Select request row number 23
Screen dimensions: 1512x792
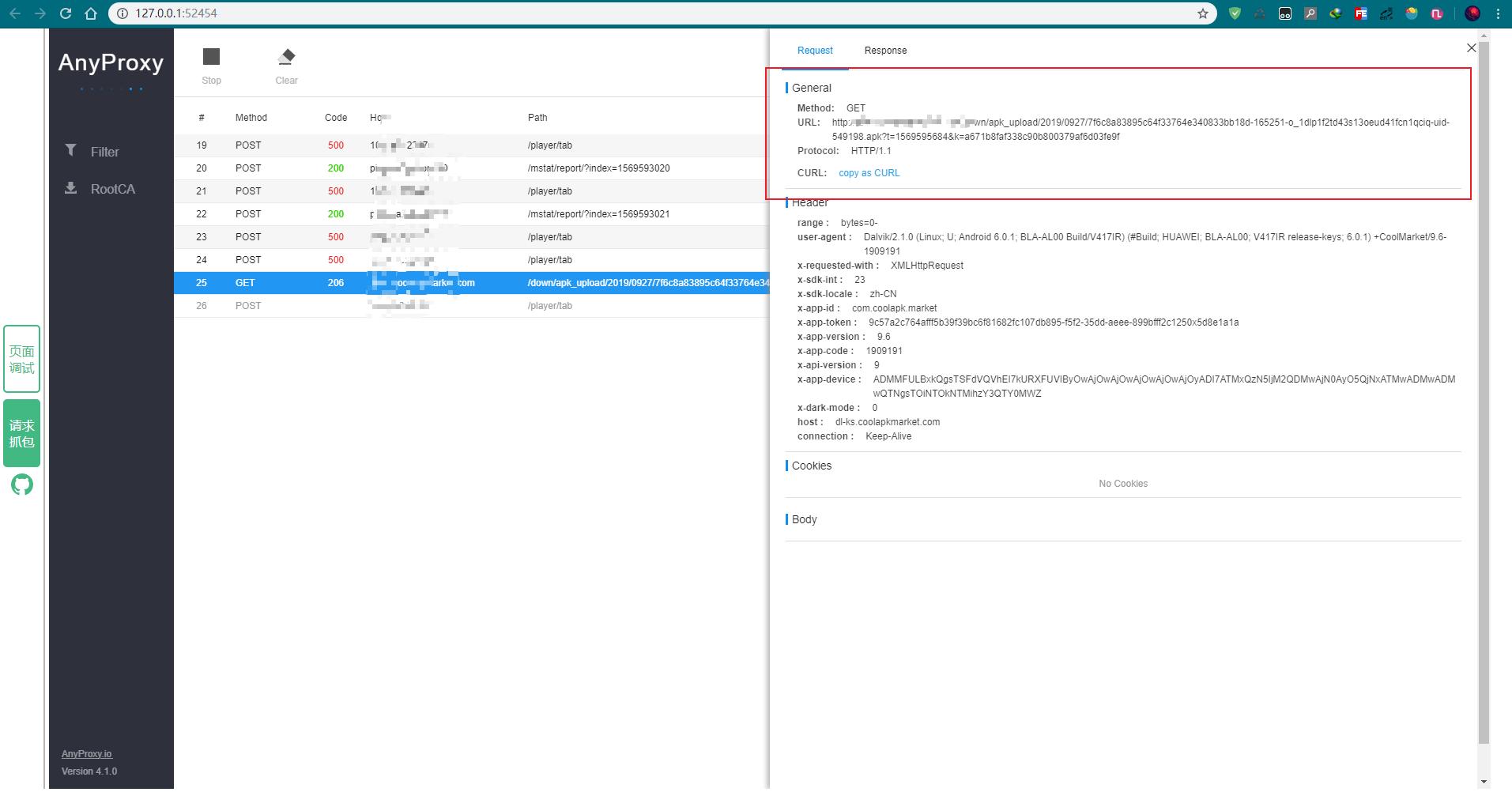[471, 237]
